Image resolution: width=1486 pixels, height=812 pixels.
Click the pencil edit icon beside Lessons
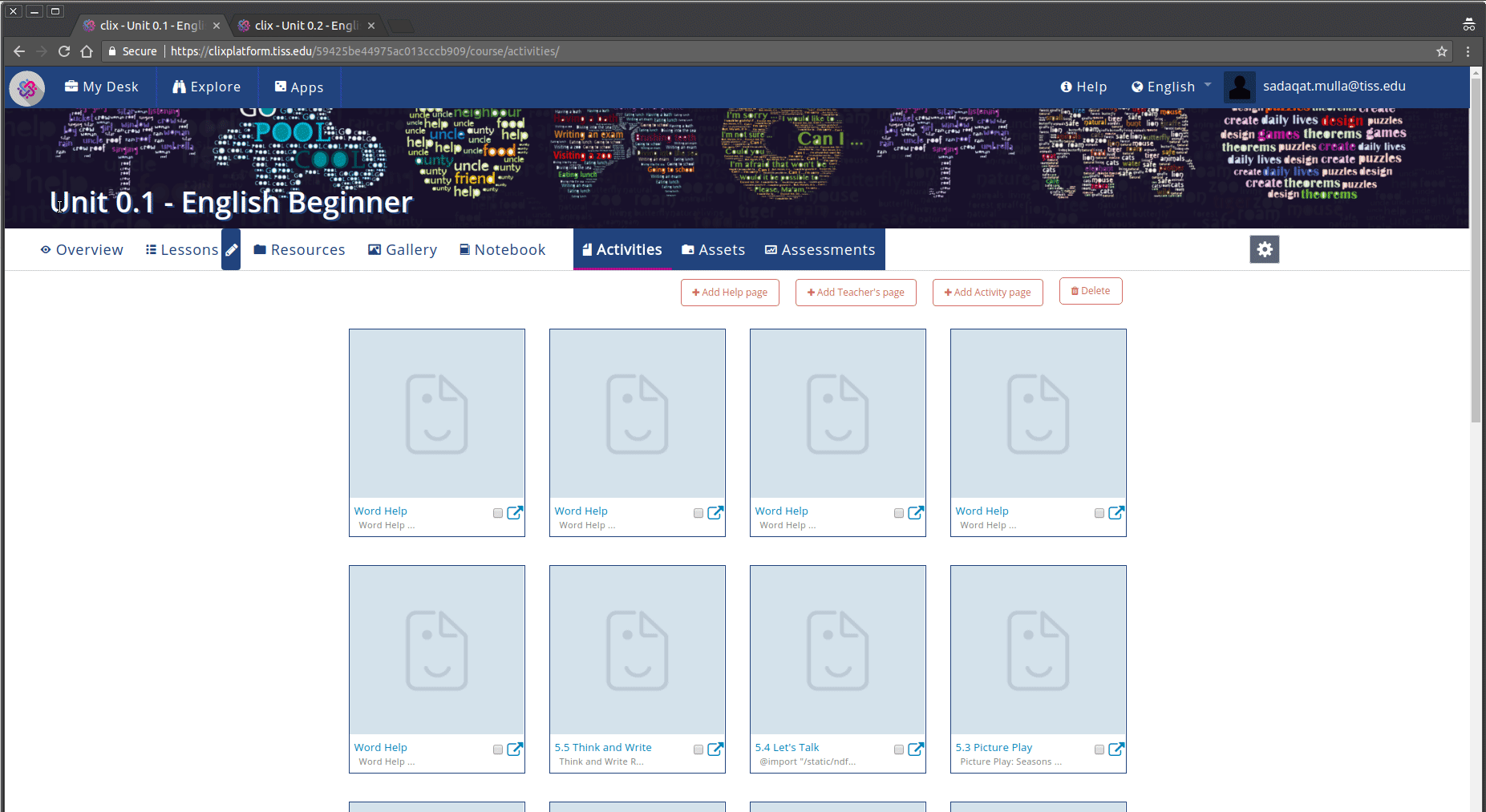pos(231,250)
